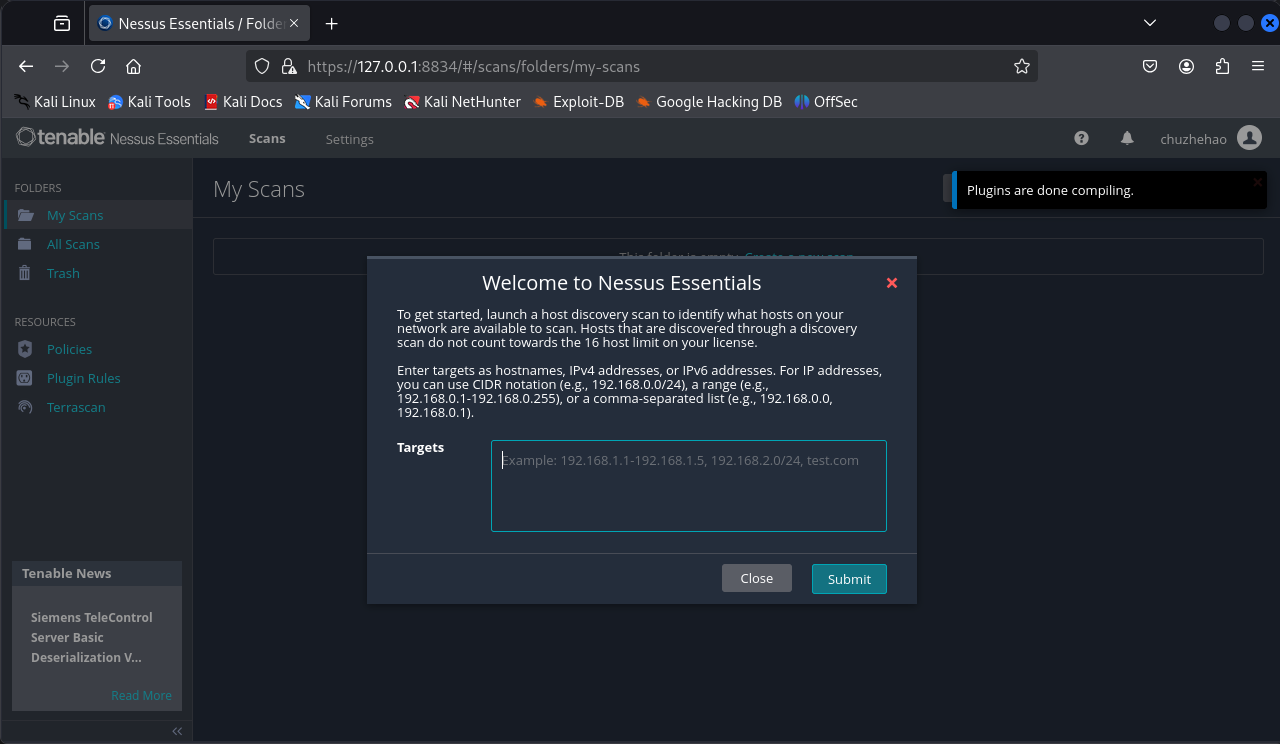Switch to the Settings top tab
This screenshot has width=1280, height=744.
pyautogui.click(x=349, y=139)
